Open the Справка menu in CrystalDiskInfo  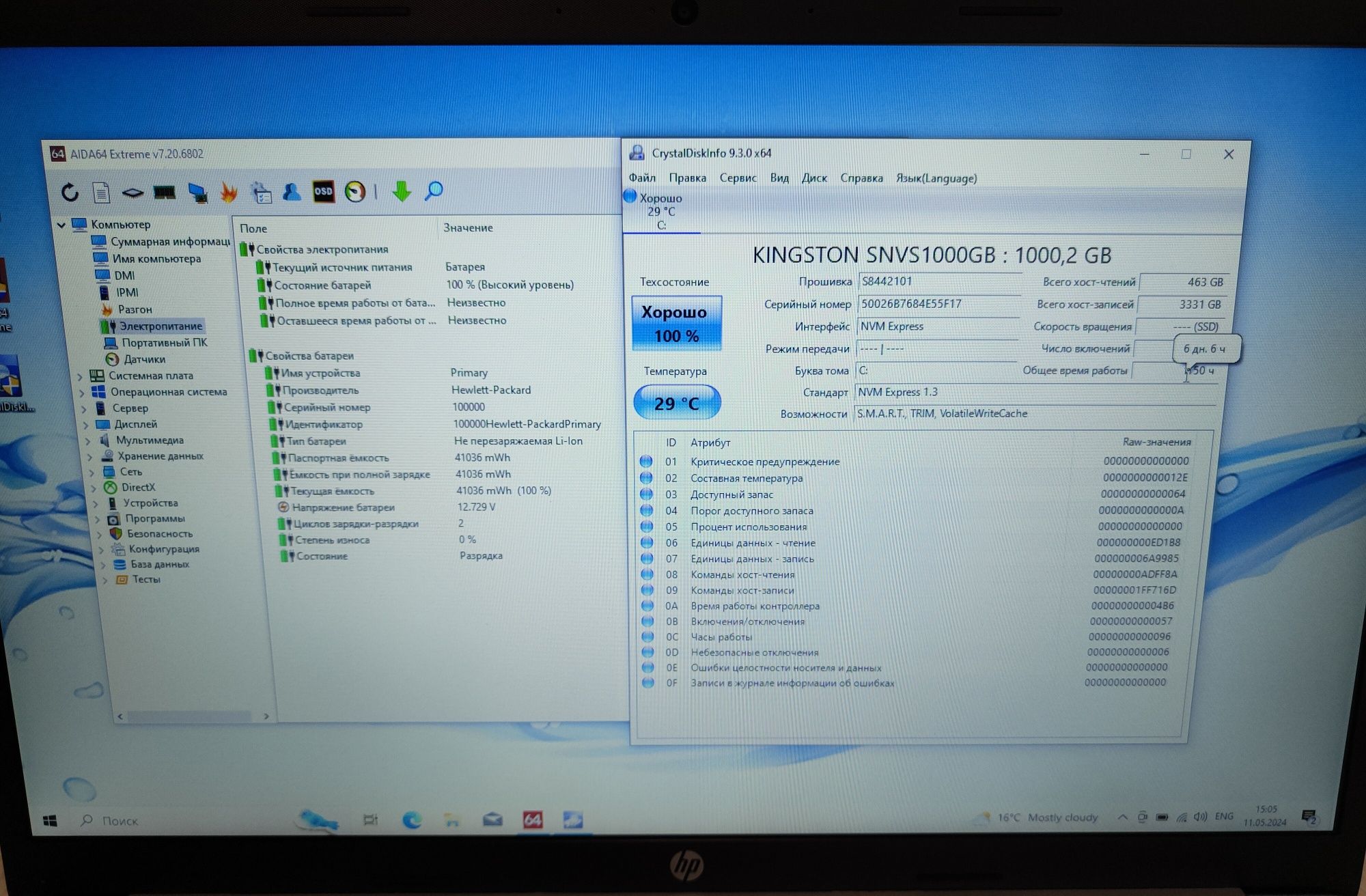(861, 178)
